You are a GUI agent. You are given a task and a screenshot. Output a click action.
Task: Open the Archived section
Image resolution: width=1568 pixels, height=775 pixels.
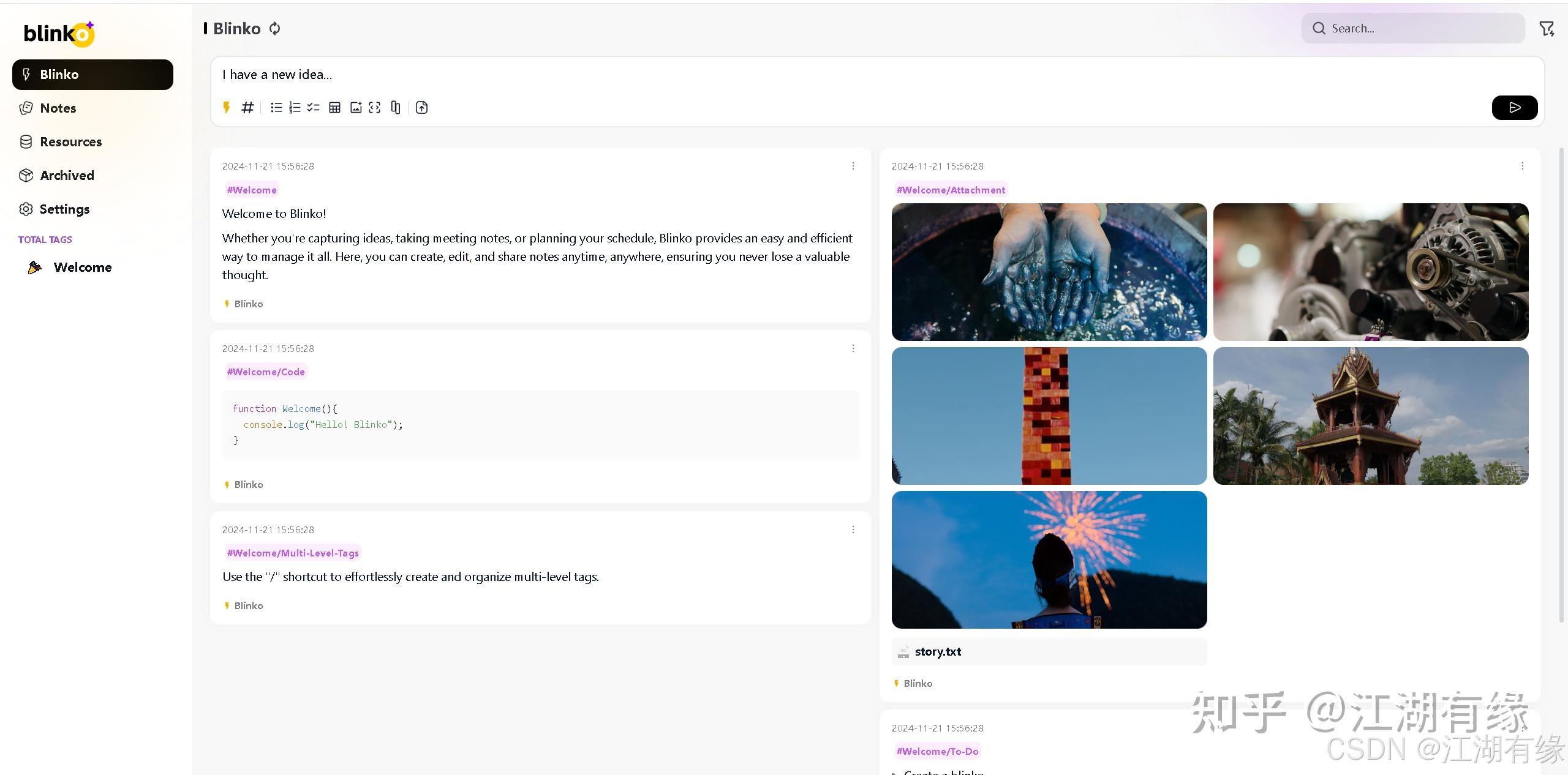tap(66, 175)
